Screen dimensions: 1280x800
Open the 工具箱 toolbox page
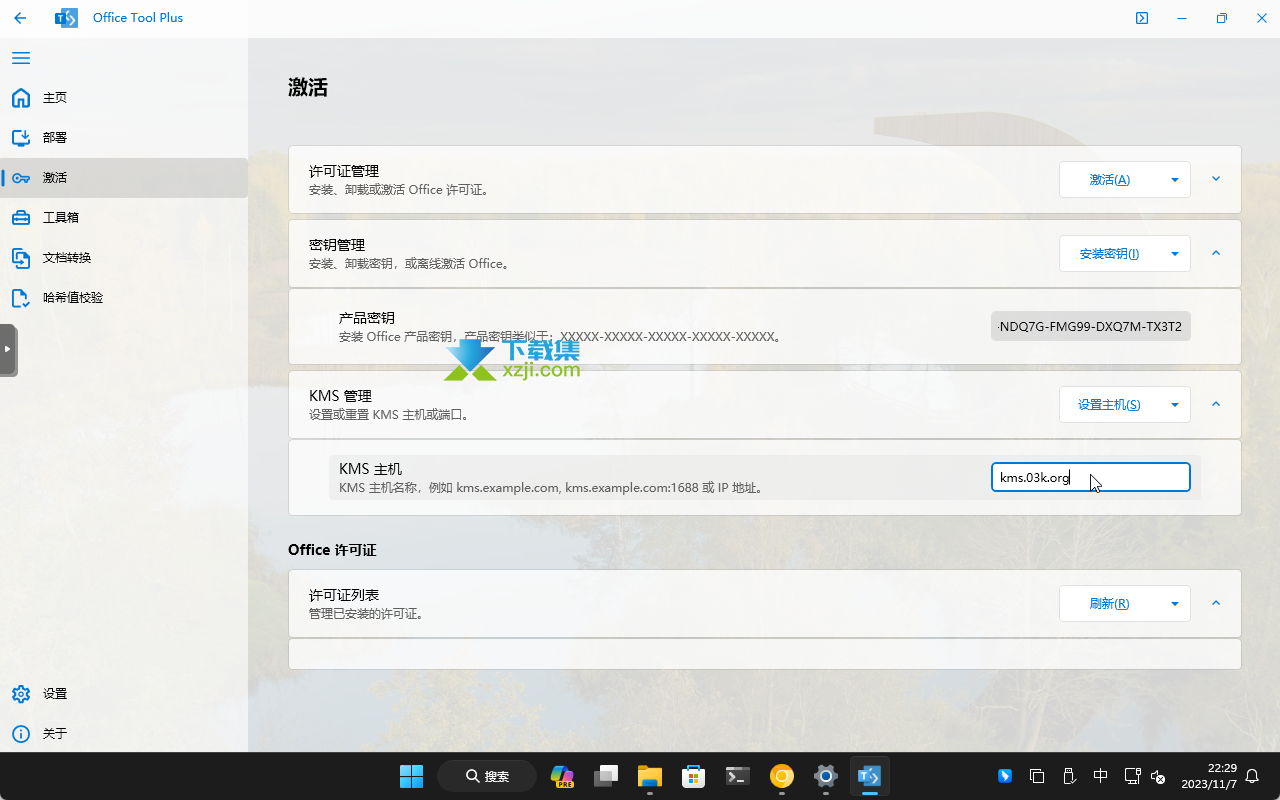(124, 218)
